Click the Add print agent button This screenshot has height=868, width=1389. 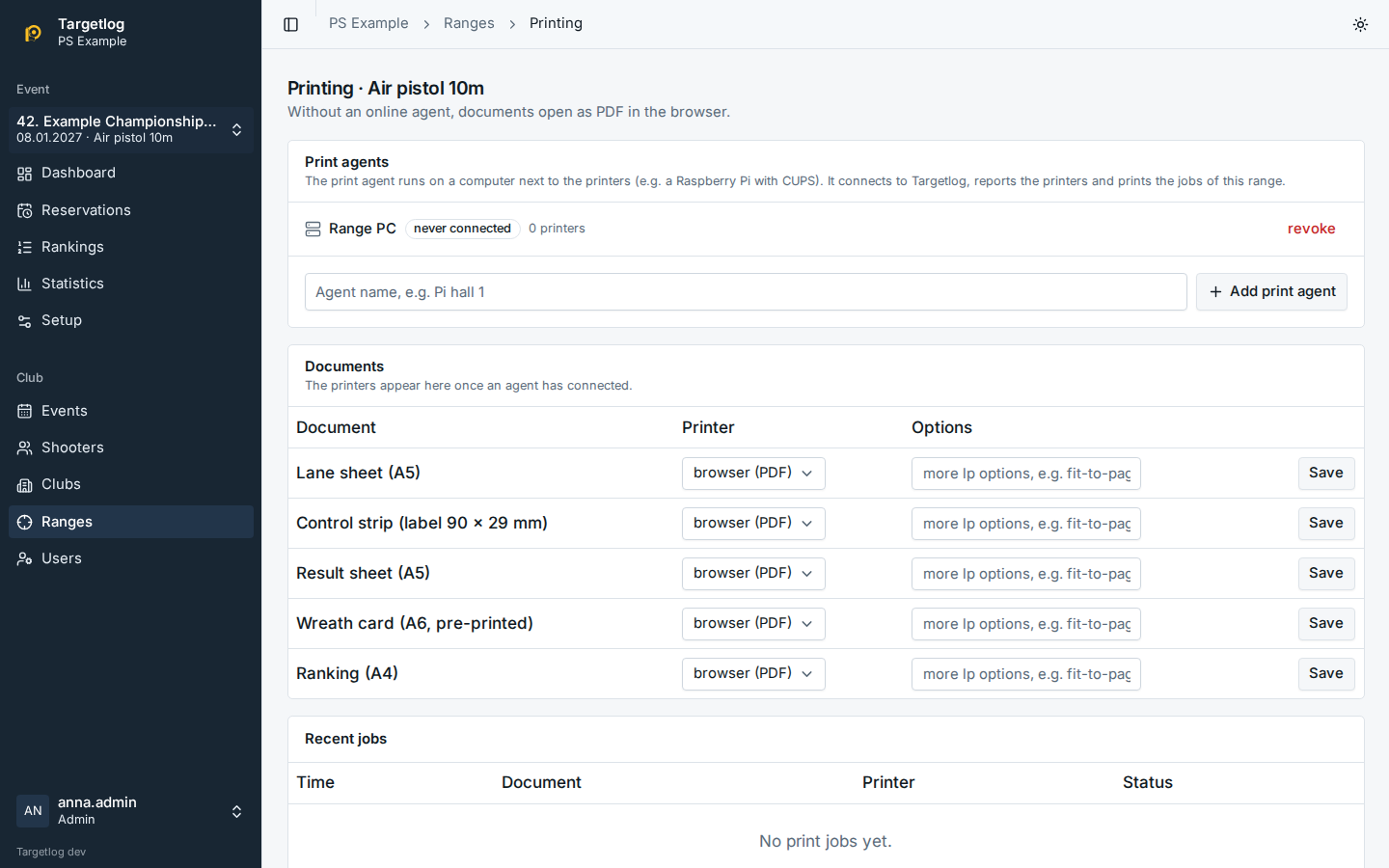point(1271,291)
